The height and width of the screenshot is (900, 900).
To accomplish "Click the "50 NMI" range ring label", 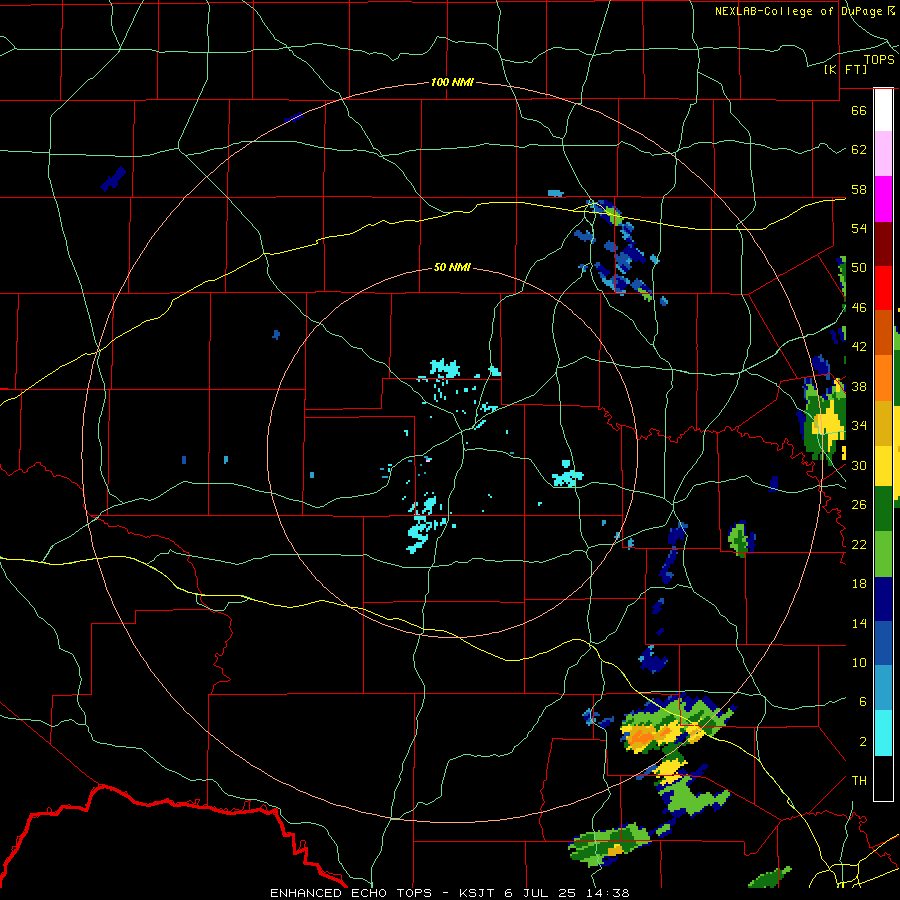I will 452,267.
